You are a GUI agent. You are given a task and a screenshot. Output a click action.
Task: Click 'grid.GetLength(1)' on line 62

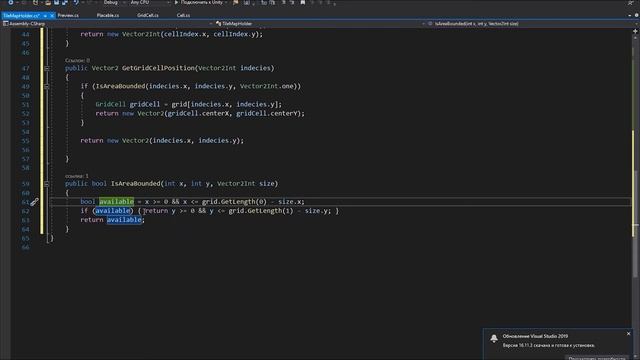[260, 211]
